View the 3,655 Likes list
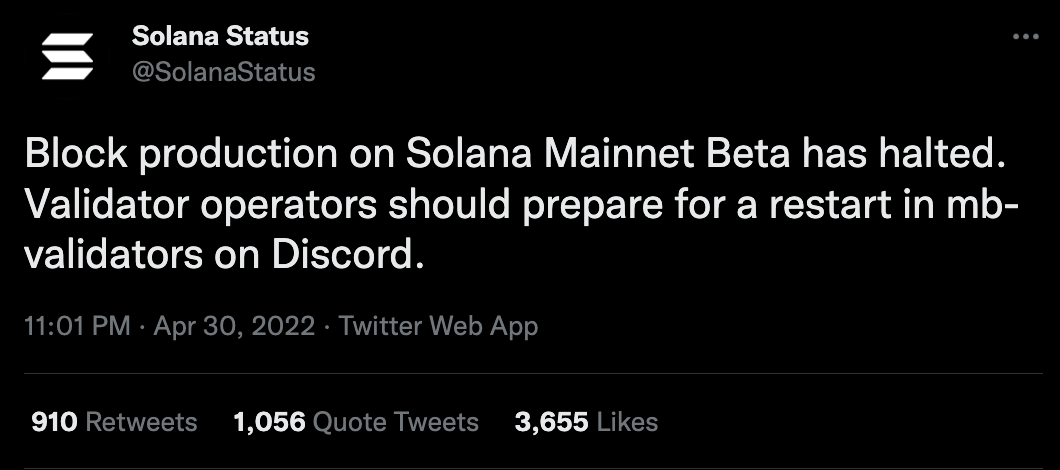Image resolution: width=1060 pixels, height=470 pixels. click(586, 423)
